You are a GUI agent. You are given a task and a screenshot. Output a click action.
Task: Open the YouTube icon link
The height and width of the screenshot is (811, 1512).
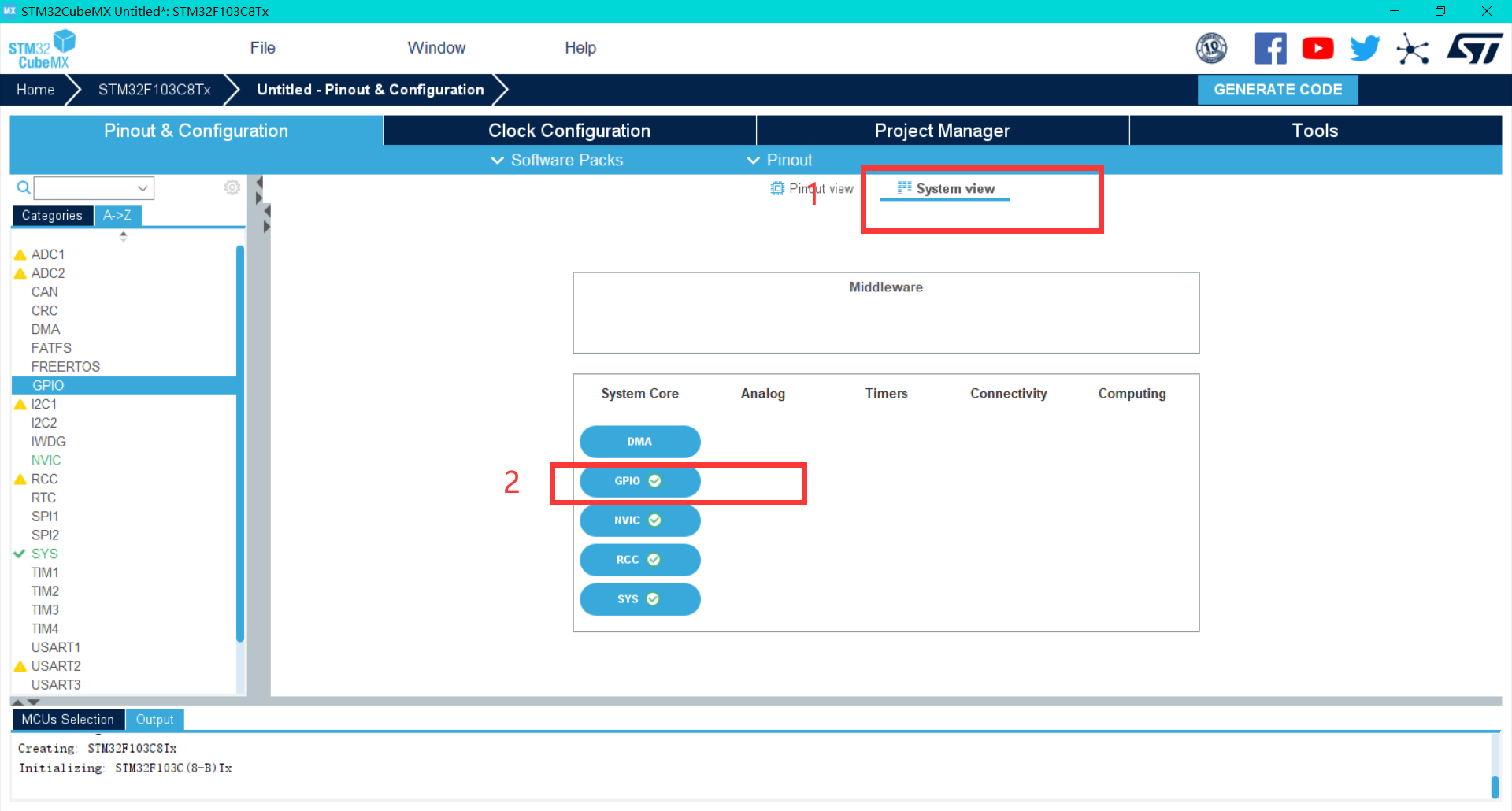(1317, 48)
